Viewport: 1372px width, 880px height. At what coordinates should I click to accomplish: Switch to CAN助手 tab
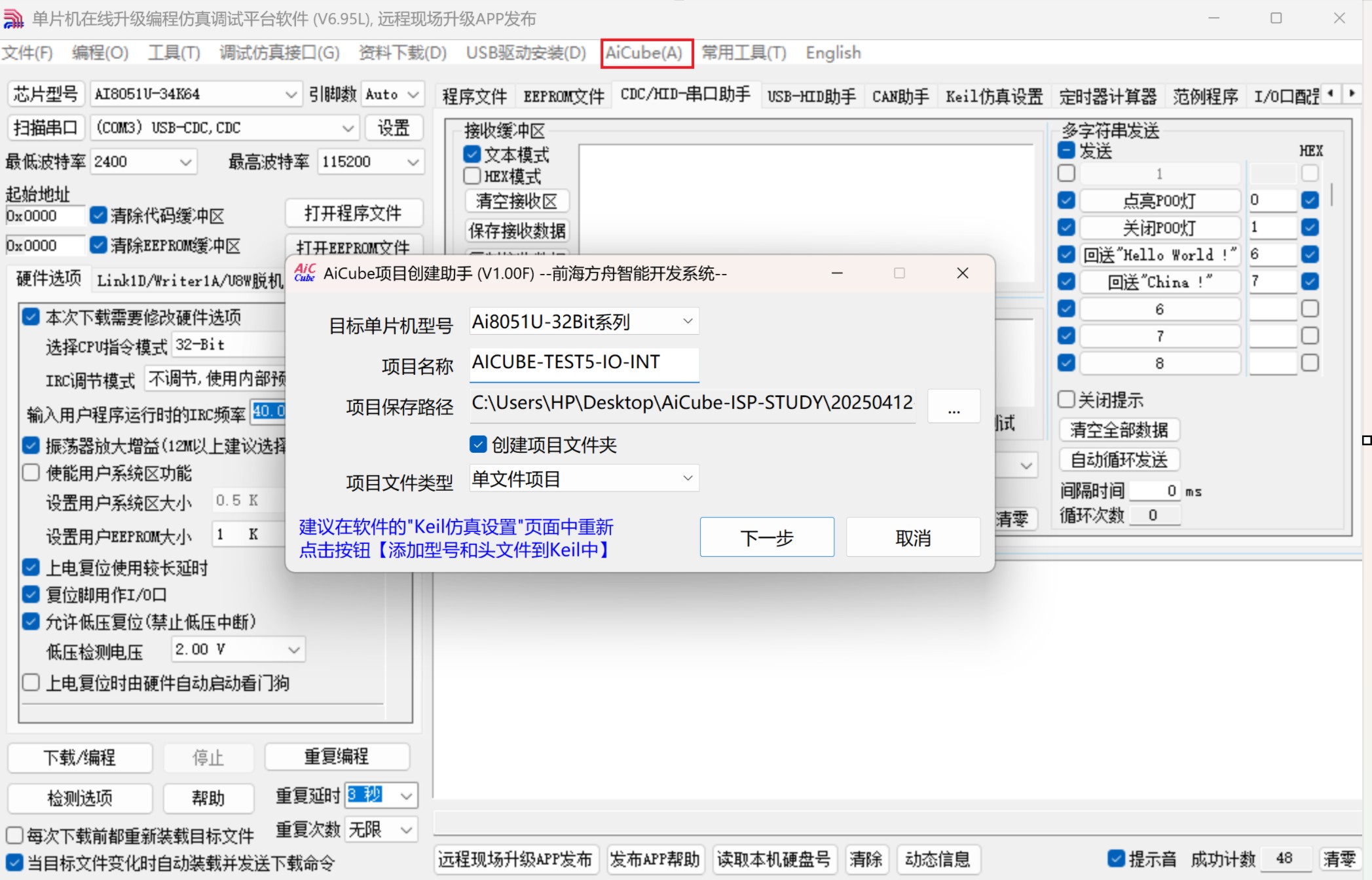[900, 97]
